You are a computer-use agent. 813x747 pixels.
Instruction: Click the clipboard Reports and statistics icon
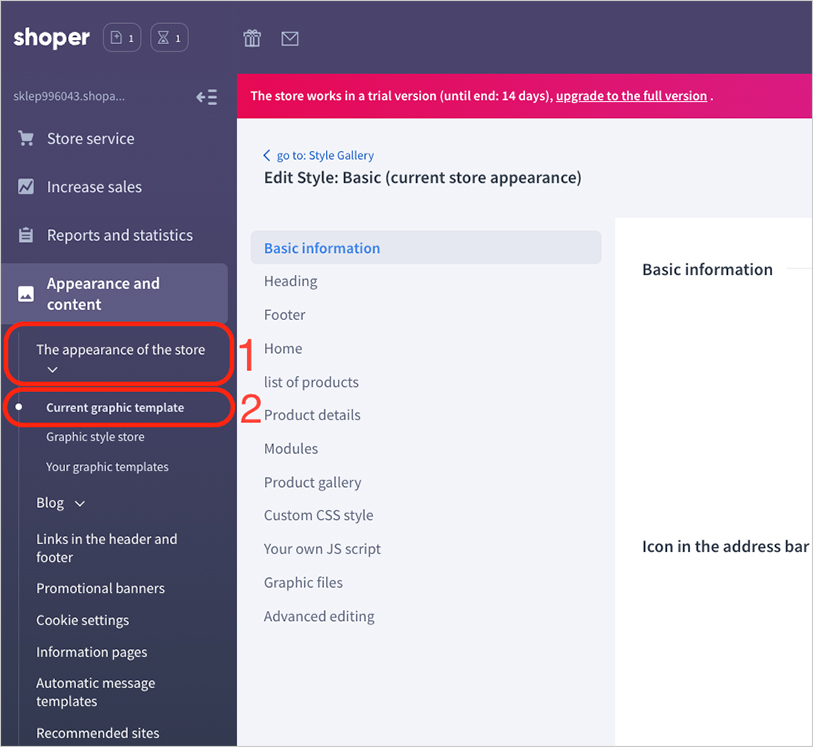[26, 235]
